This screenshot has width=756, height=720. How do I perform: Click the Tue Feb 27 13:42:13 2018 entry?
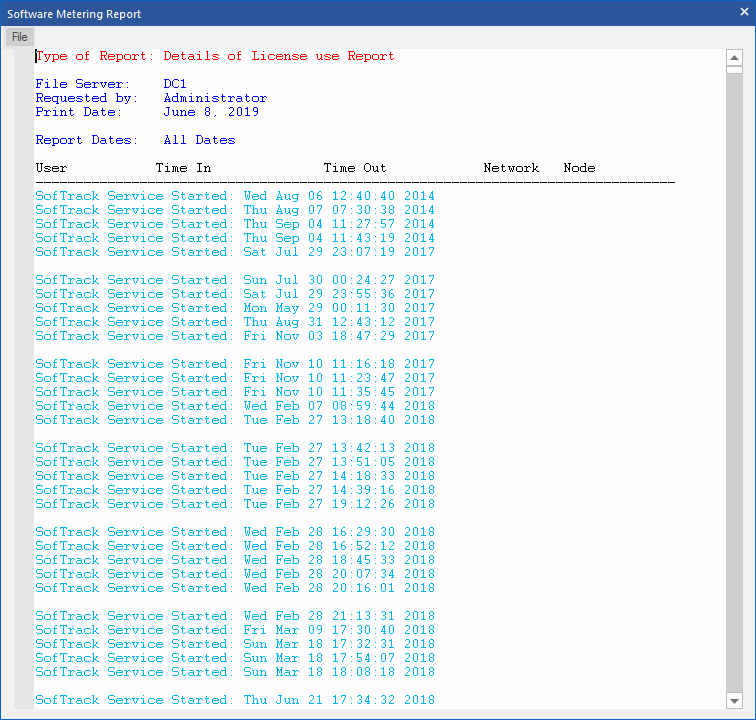[235, 448]
